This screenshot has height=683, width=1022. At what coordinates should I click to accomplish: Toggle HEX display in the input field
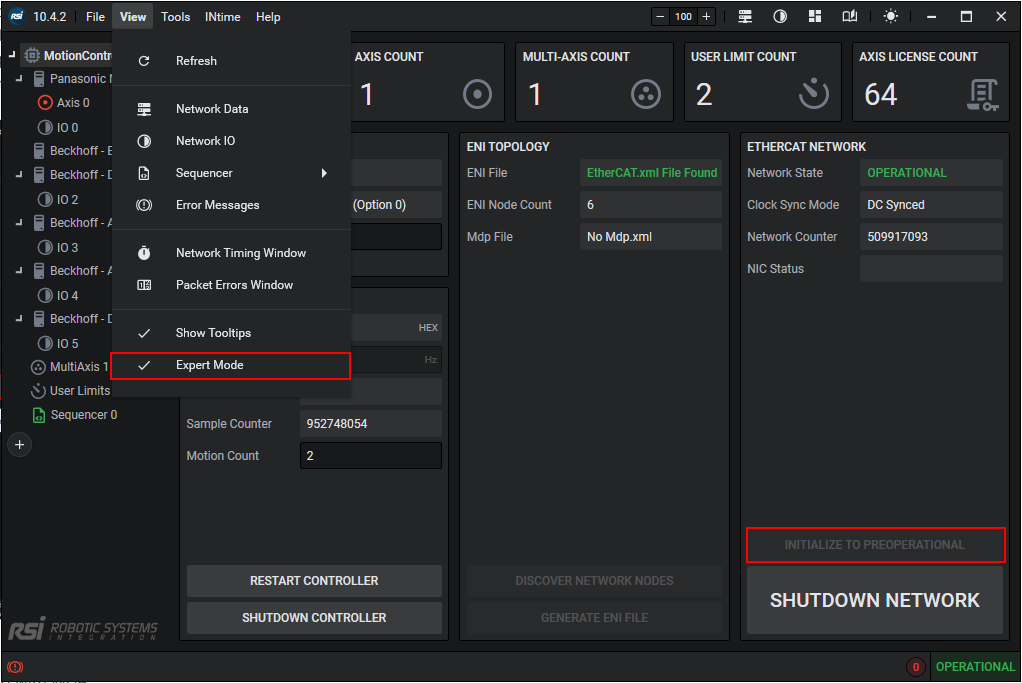(x=428, y=328)
